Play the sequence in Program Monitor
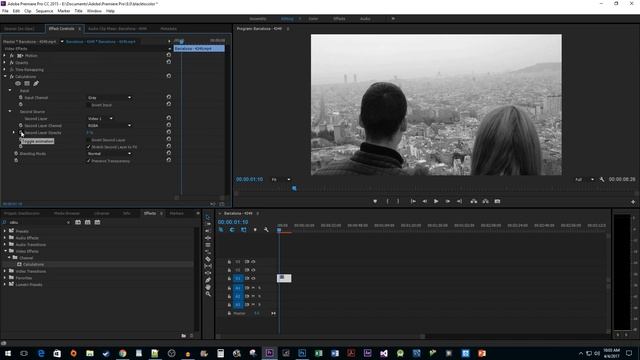The image size is (640, 360). click(436, 201)
